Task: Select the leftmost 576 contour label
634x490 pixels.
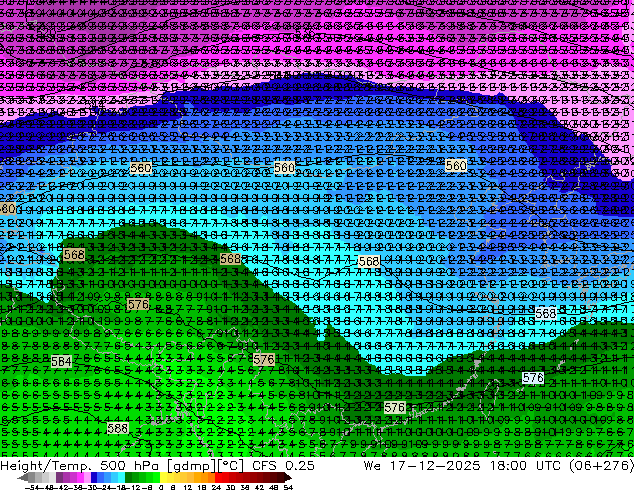Action: coord(138,304)
